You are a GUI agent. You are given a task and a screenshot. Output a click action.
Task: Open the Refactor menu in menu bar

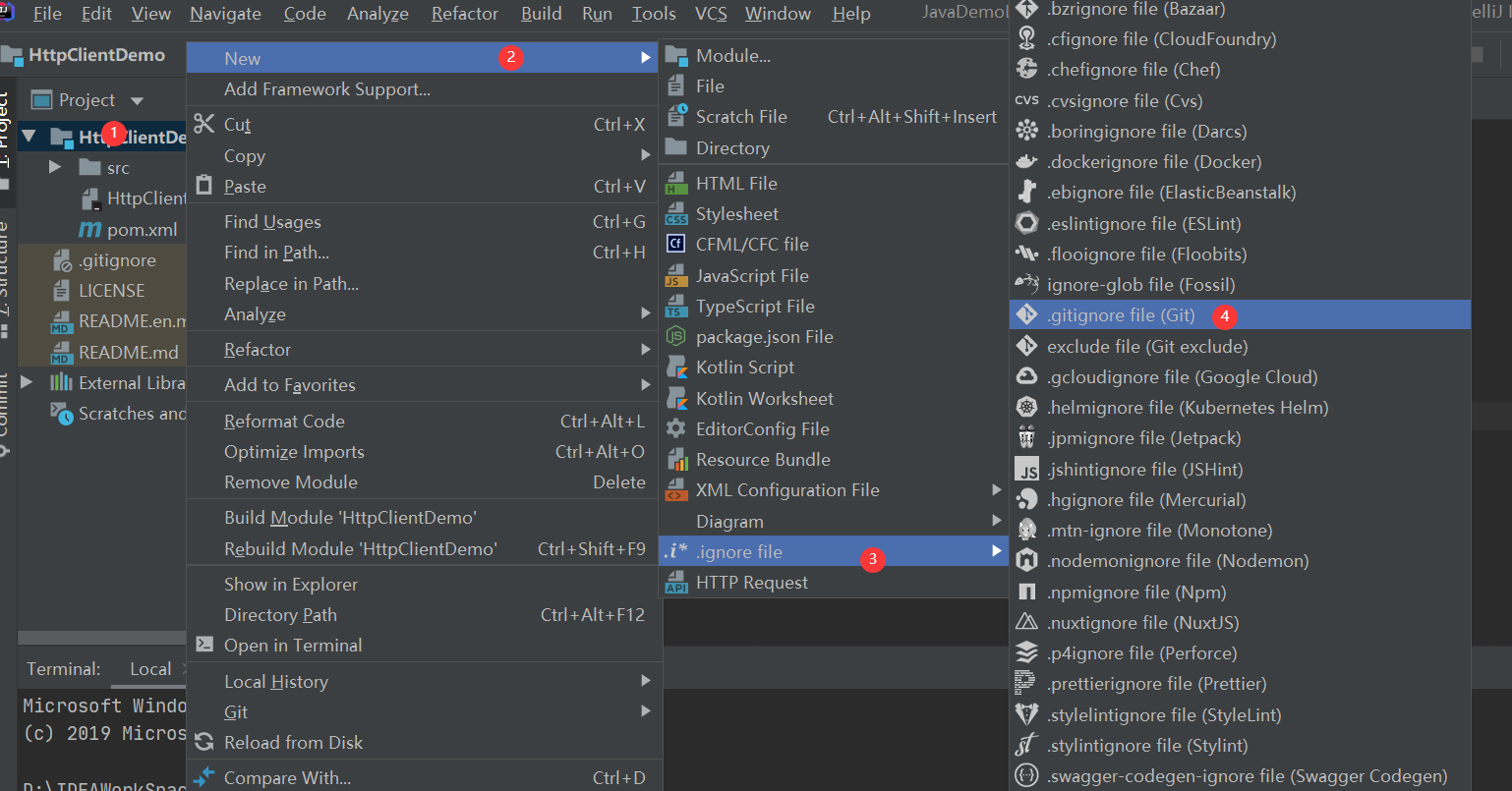point(464,14)
